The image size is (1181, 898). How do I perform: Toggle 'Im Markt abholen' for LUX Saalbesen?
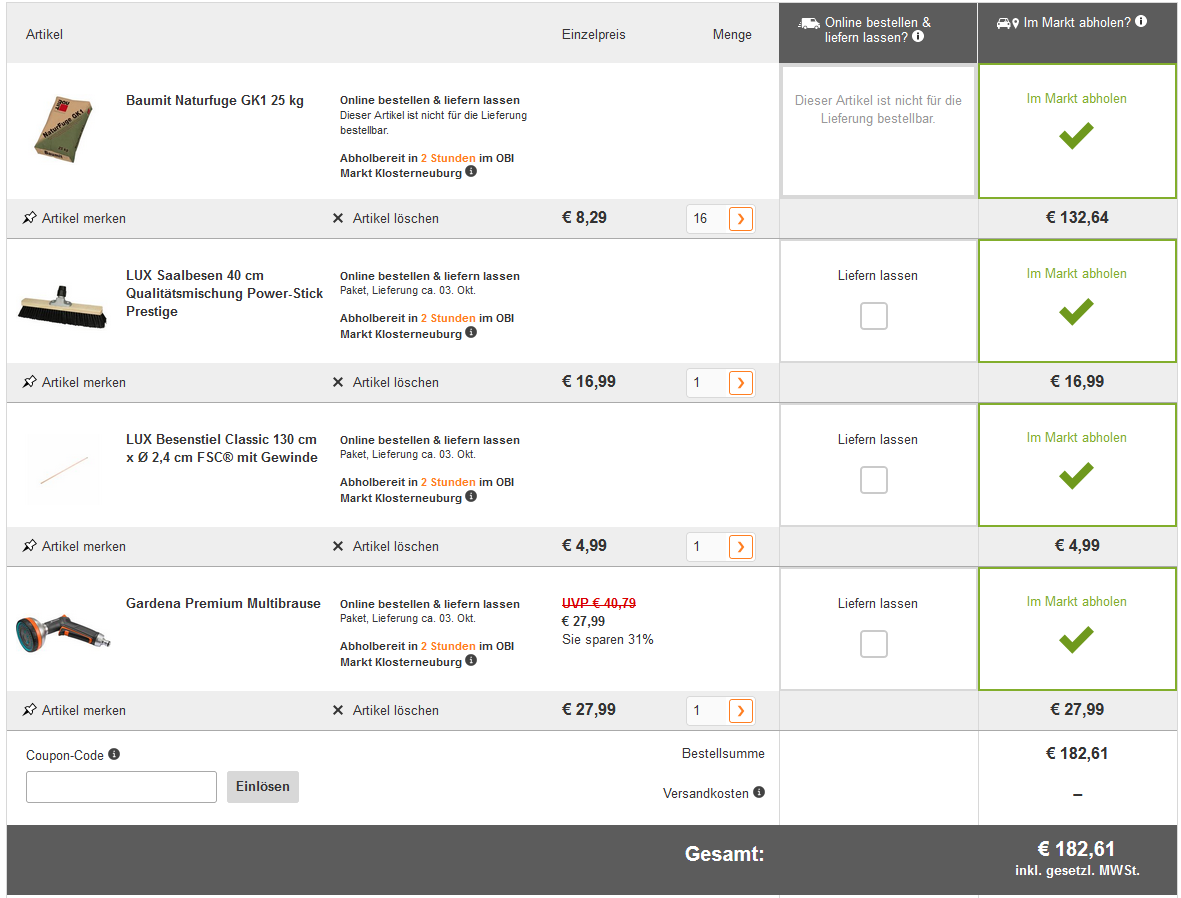[x=1077, y=301]
